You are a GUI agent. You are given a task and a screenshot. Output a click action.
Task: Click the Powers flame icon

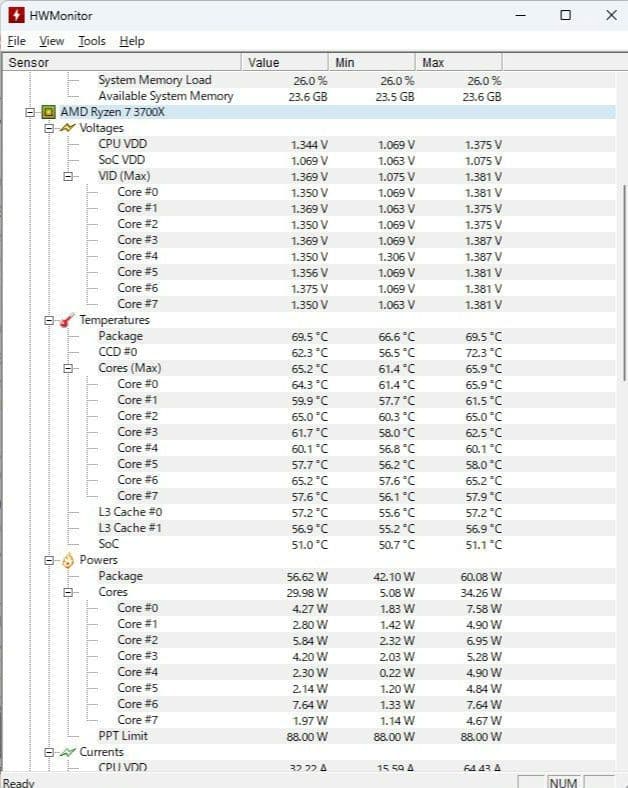pos(67,560)
